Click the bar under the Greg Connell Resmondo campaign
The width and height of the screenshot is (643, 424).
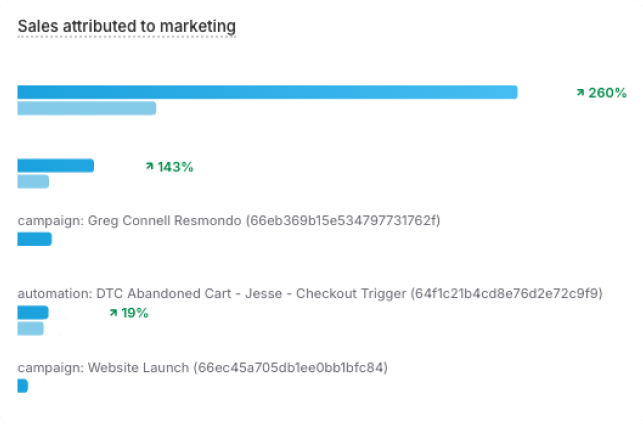click(x=34, y=239)
